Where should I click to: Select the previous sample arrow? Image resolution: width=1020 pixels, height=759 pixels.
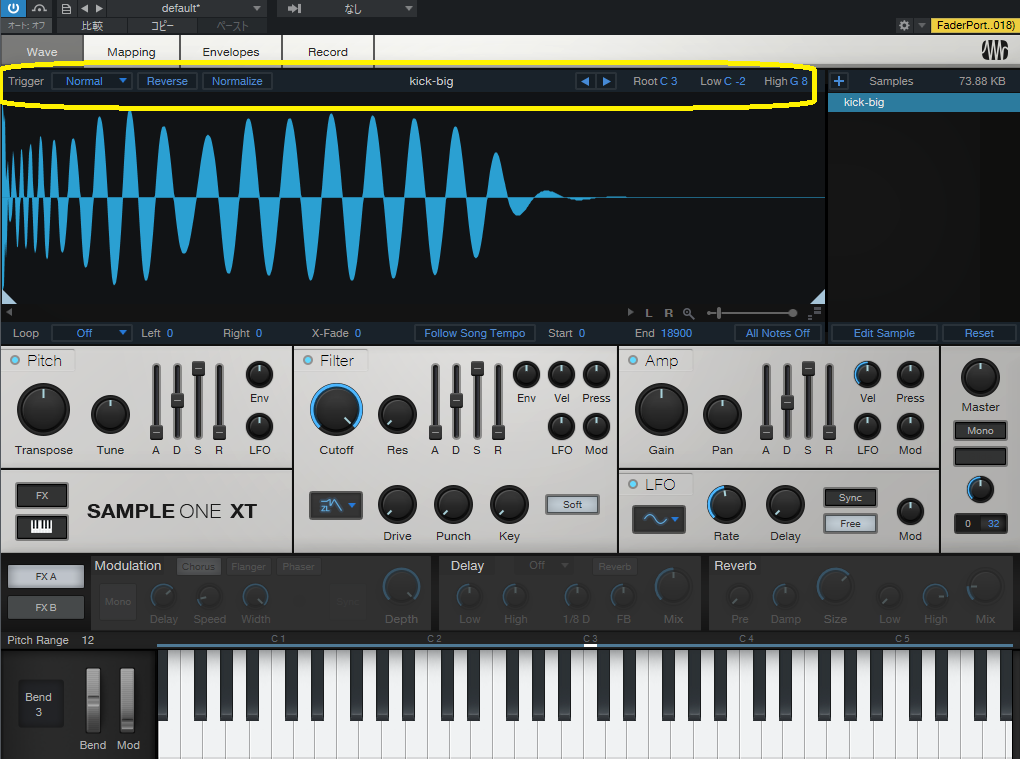click(x=585, y=81)
